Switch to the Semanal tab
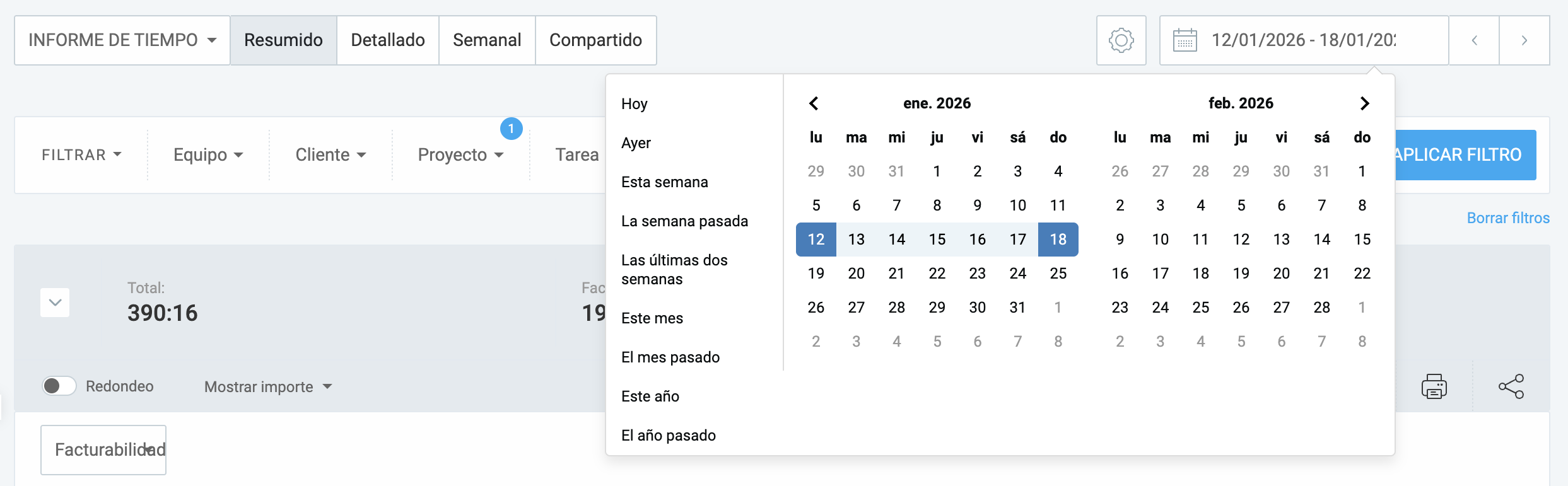1568x486 pixels. (486, 40)
